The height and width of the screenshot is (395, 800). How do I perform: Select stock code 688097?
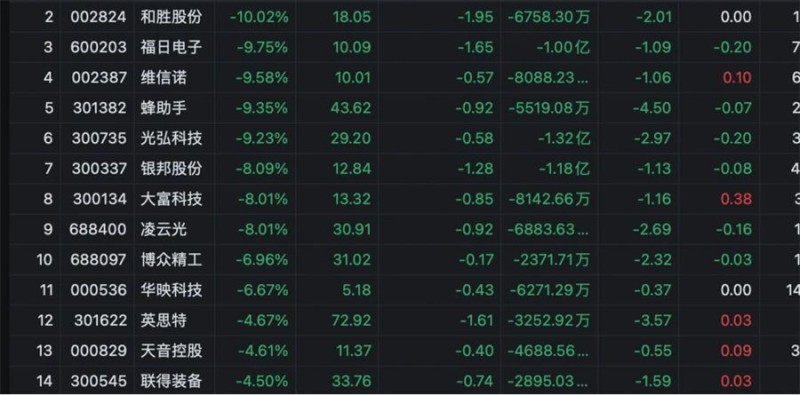98,260
